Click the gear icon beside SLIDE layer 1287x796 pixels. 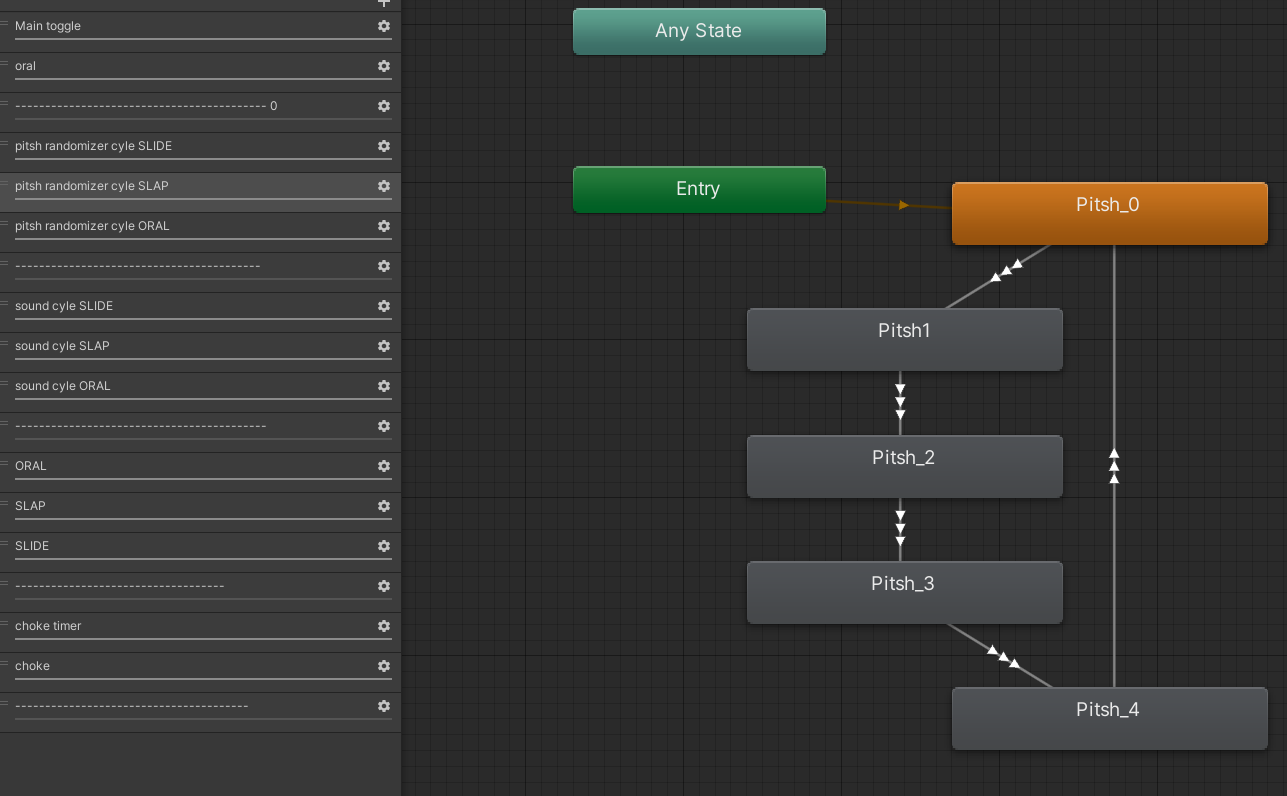point(384,546)
